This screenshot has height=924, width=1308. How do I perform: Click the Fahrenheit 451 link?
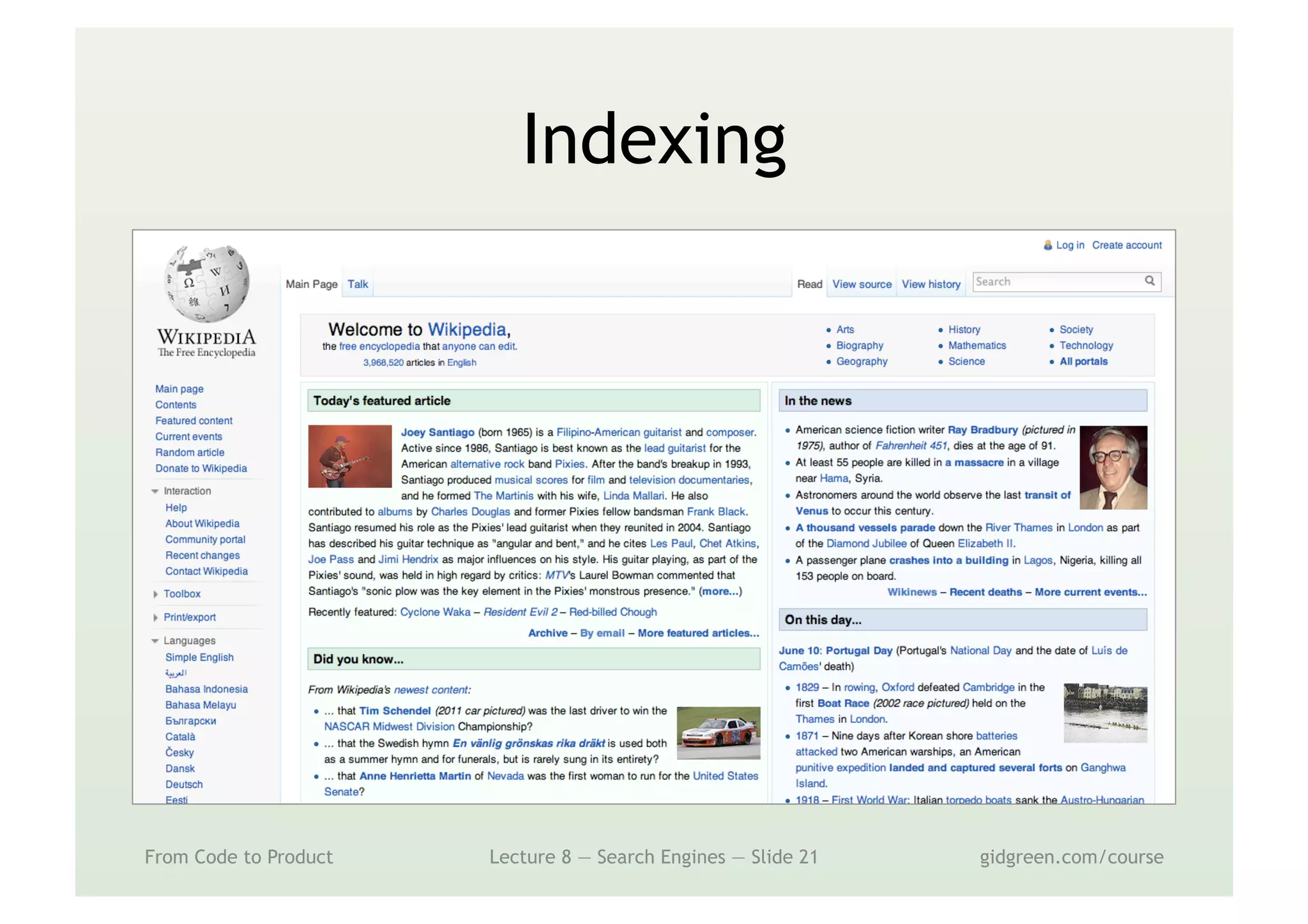point(911,446)
